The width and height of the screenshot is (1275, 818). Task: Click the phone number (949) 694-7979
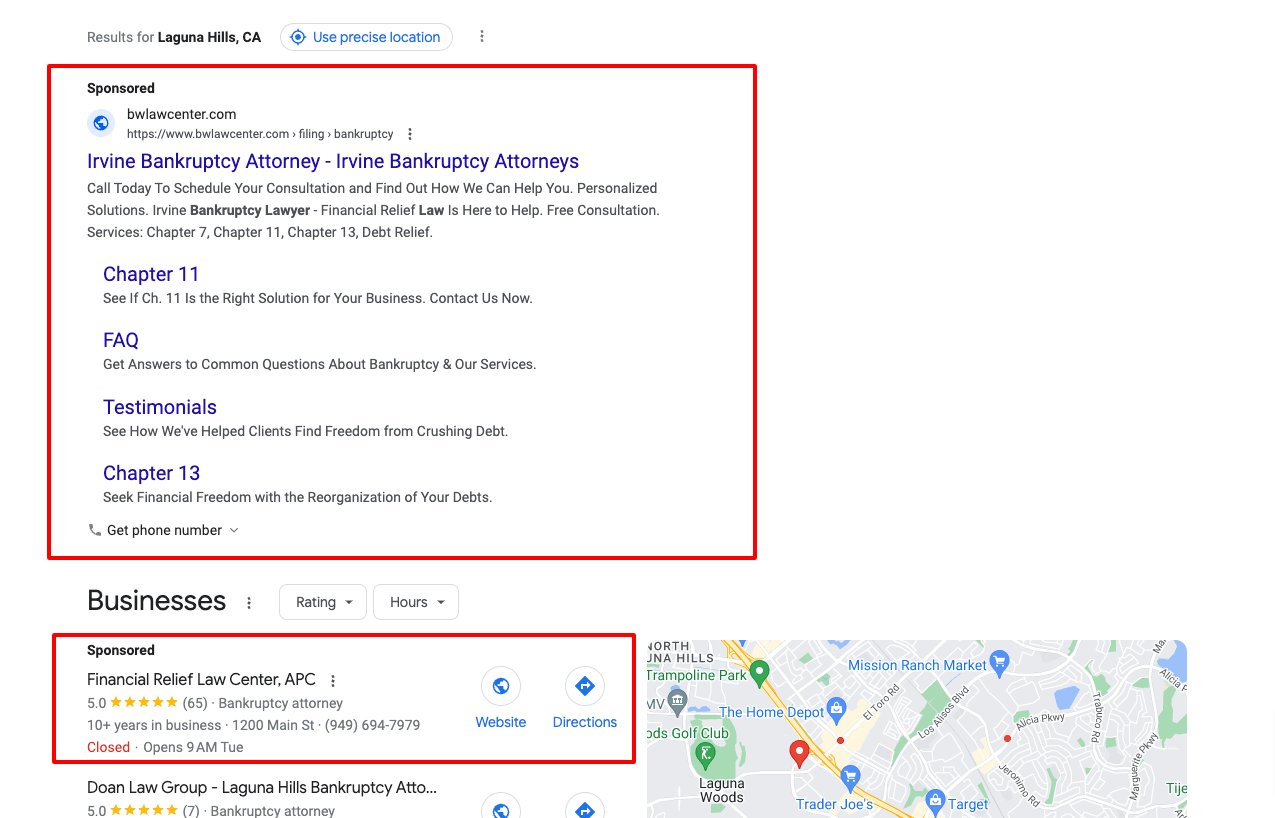coord(373,725)
